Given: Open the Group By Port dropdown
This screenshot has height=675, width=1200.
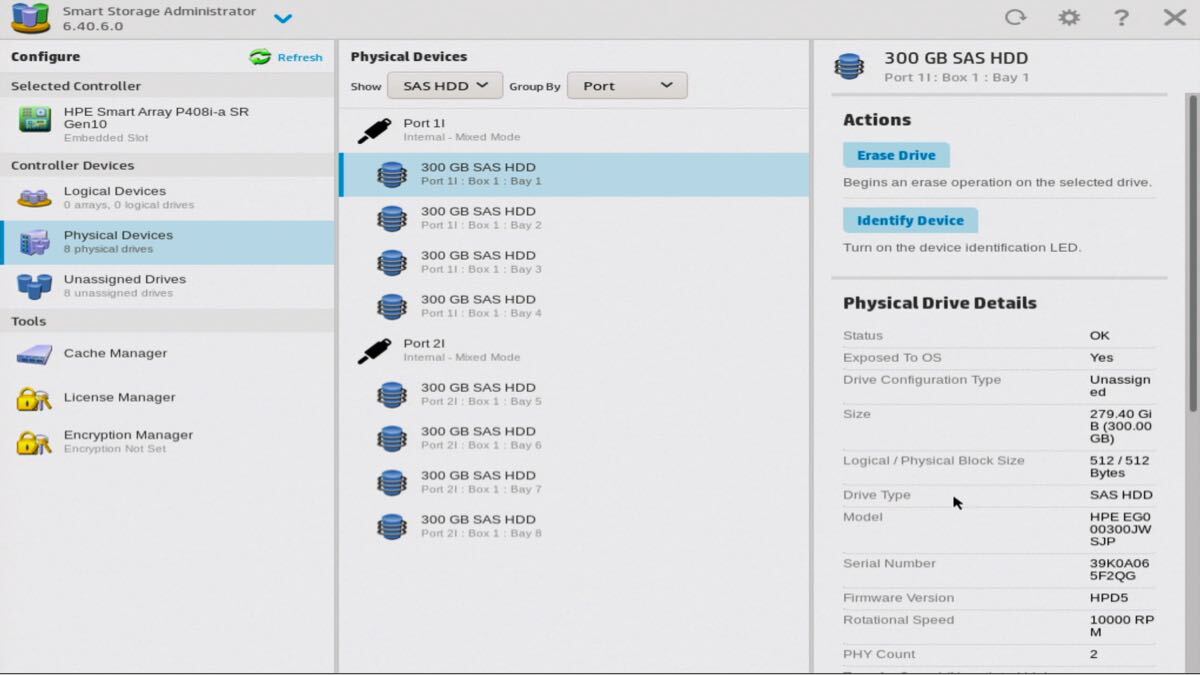Looking at the screenshot, I should (x=627, y=86).
